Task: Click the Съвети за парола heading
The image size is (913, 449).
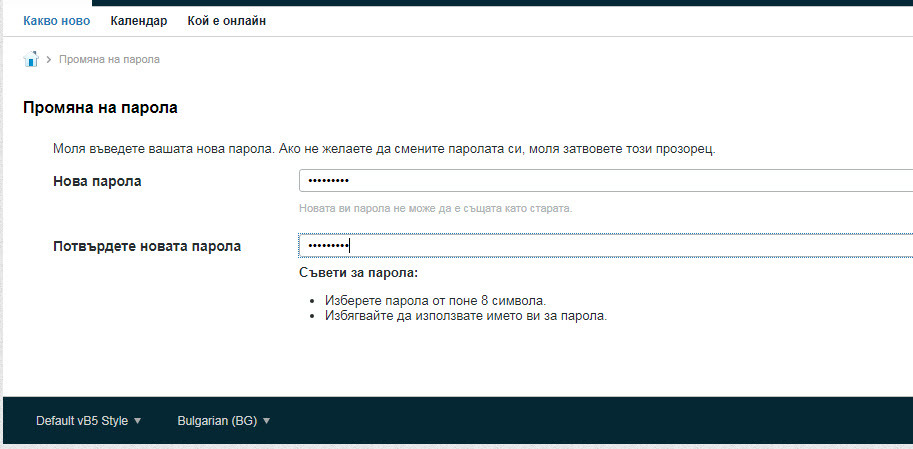Action: coord(357,273)
